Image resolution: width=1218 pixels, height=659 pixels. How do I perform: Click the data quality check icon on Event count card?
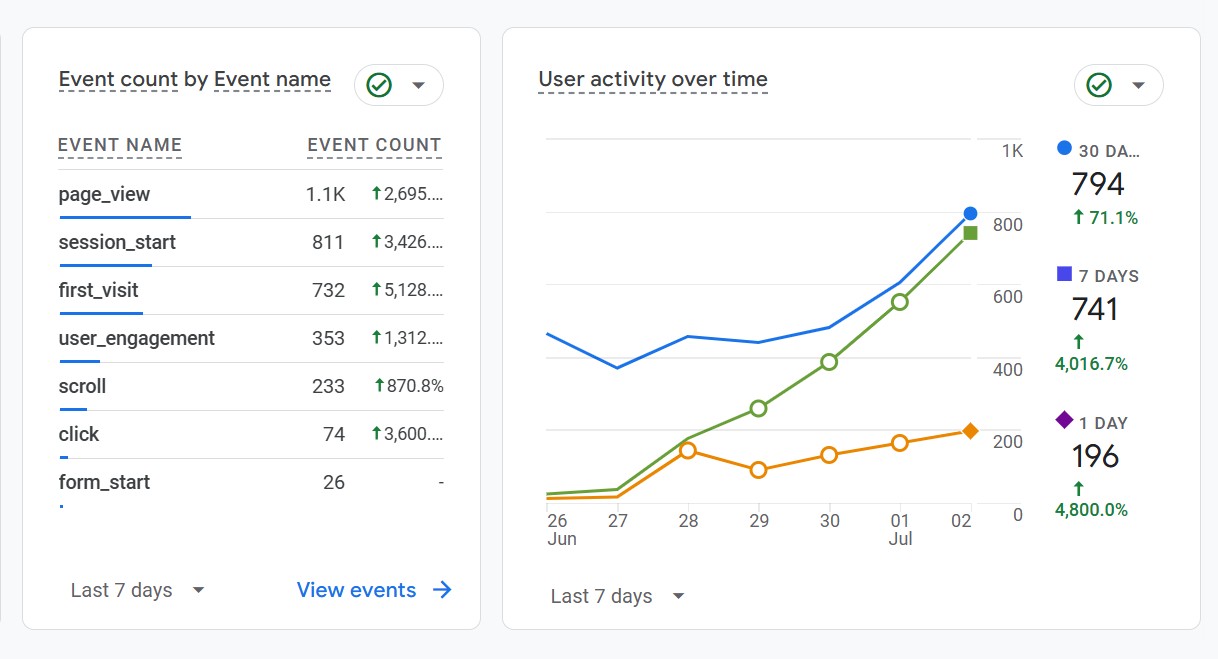click(379, 85)
